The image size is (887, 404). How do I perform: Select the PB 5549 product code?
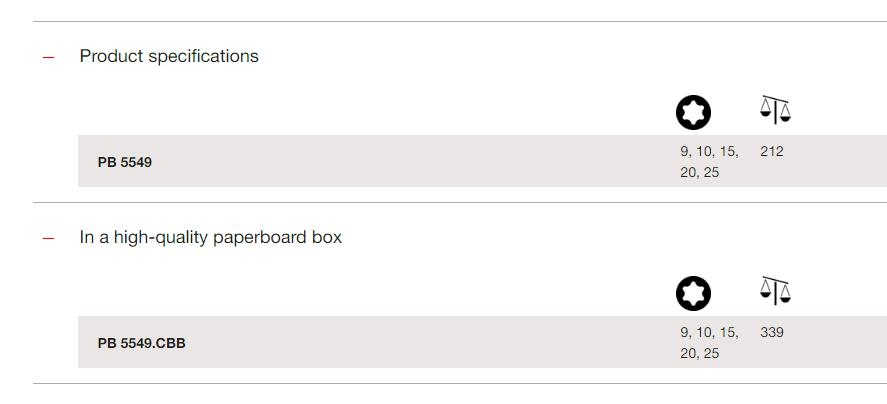[124, 162]
